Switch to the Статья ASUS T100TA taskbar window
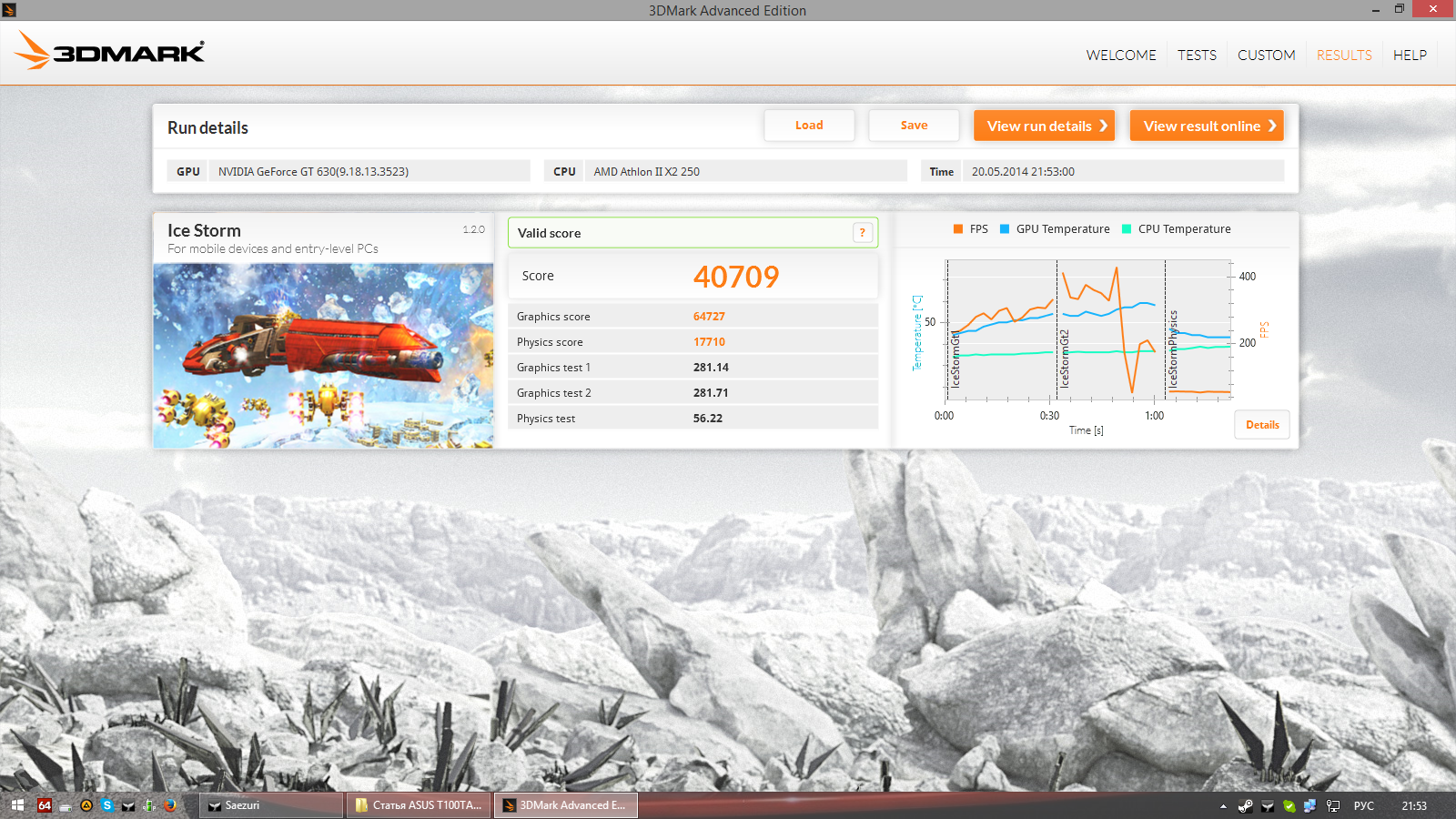This screenshot has height=819, width=1456. pyautogui.click(x=419, y=805)
